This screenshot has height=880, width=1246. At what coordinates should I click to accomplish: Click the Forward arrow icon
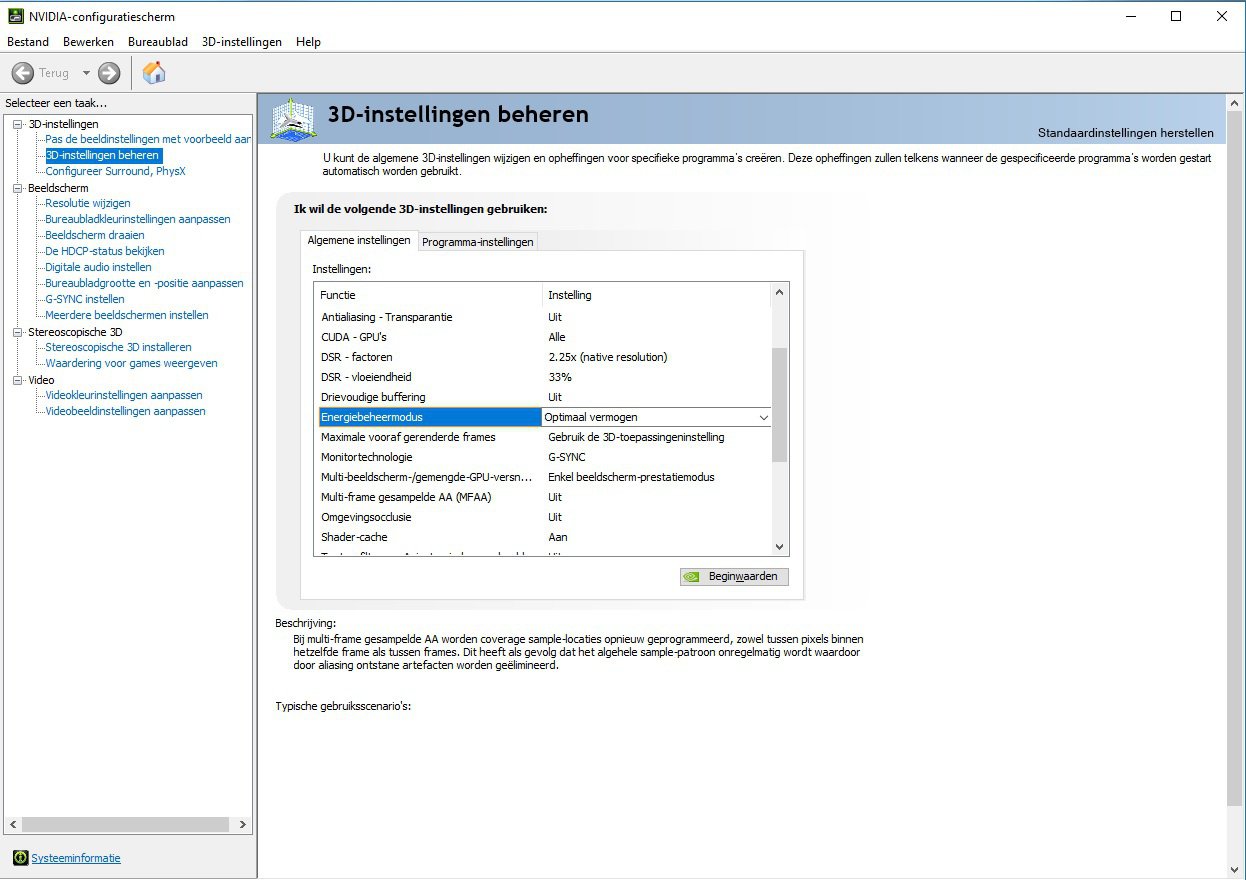(109, 73)
